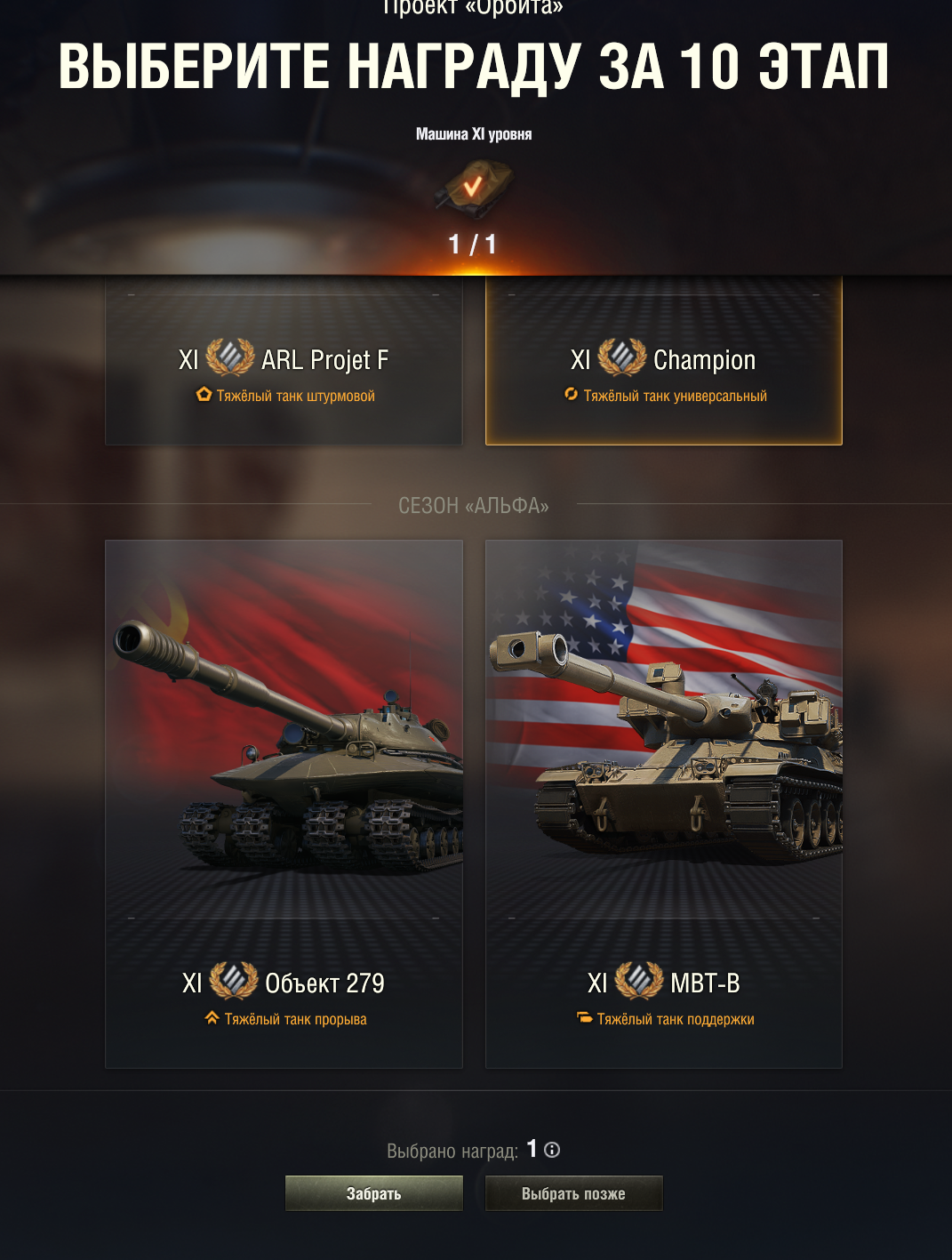Viewport: 952px width, 1260px height.
Task: Select the Champion reward card
Action: (x=664, y=361)
